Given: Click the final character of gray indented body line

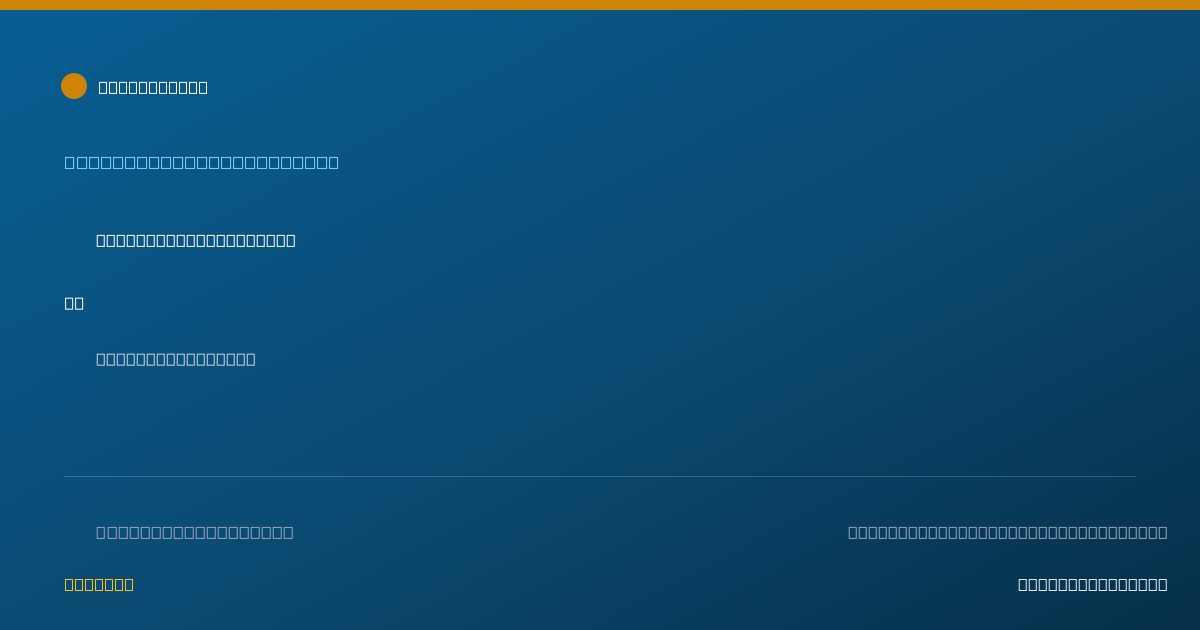Looking at the screenshot, I should point(251,359).
